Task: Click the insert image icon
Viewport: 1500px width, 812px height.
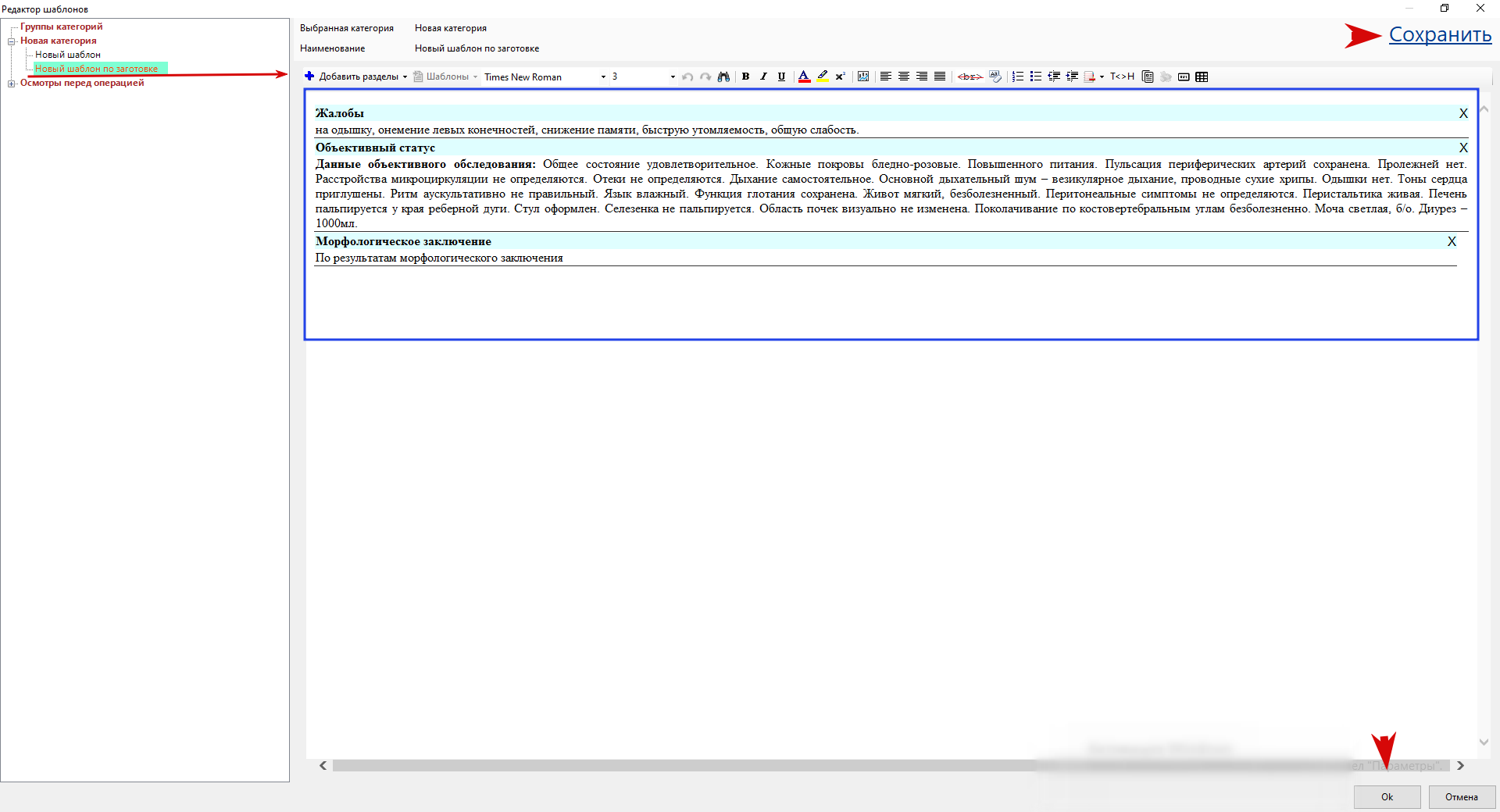Action: pos(863,77)
